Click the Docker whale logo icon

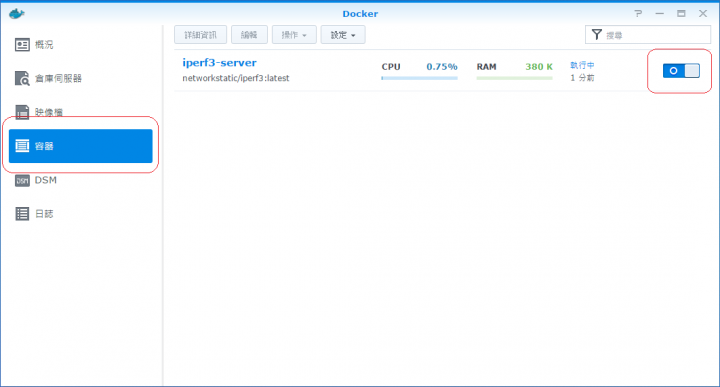point(16,13)
